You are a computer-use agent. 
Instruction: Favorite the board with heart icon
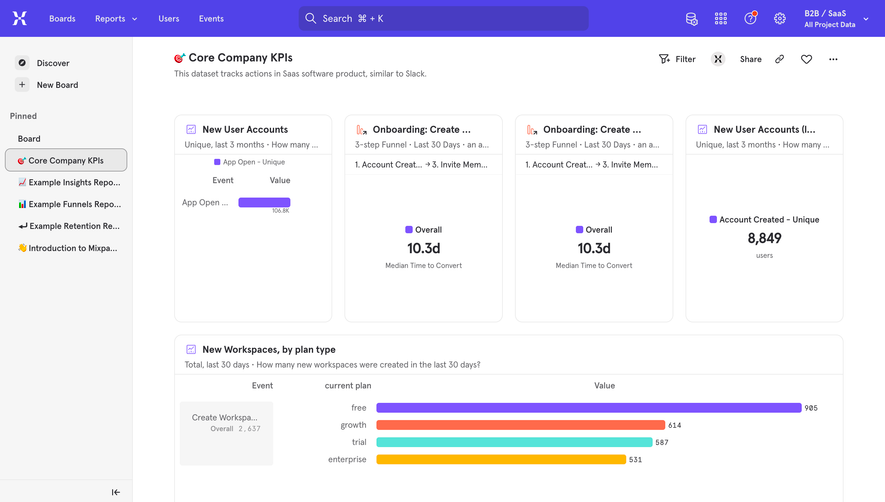pos(807,59)
